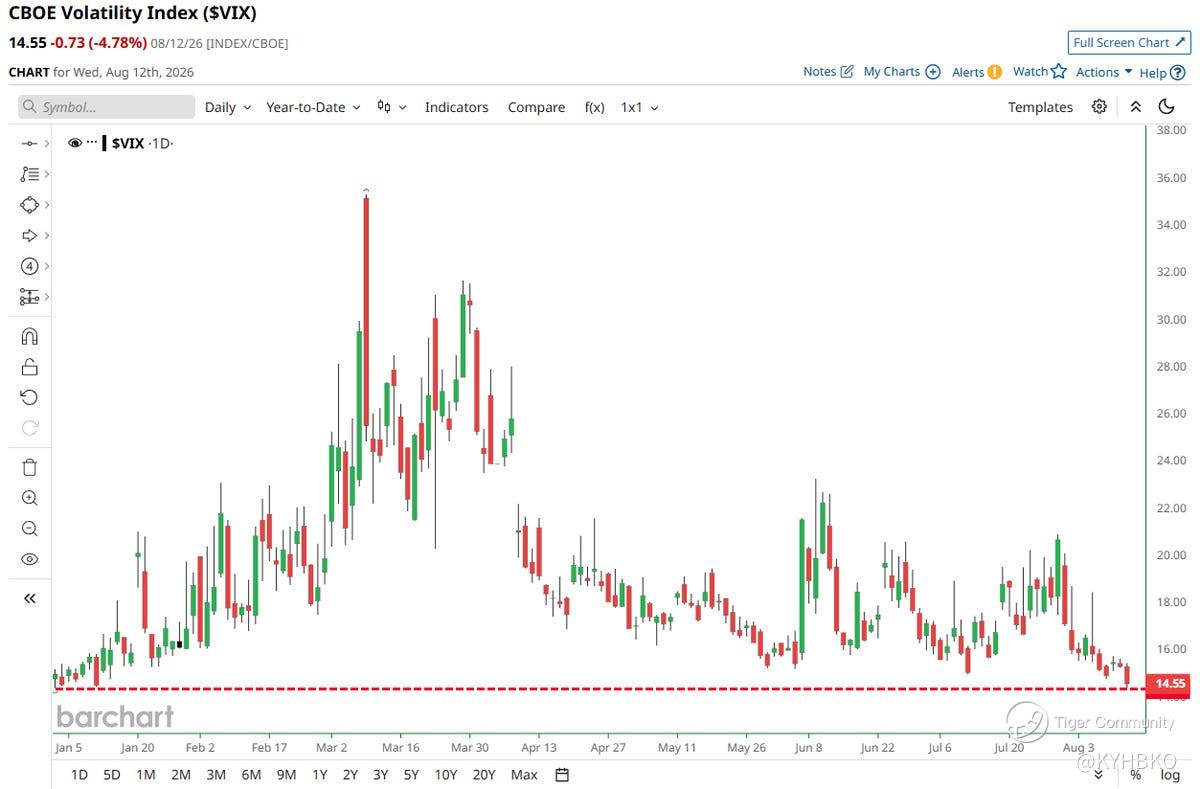
Task: Zoom out of the chart
Action: (x=29, y=529)
